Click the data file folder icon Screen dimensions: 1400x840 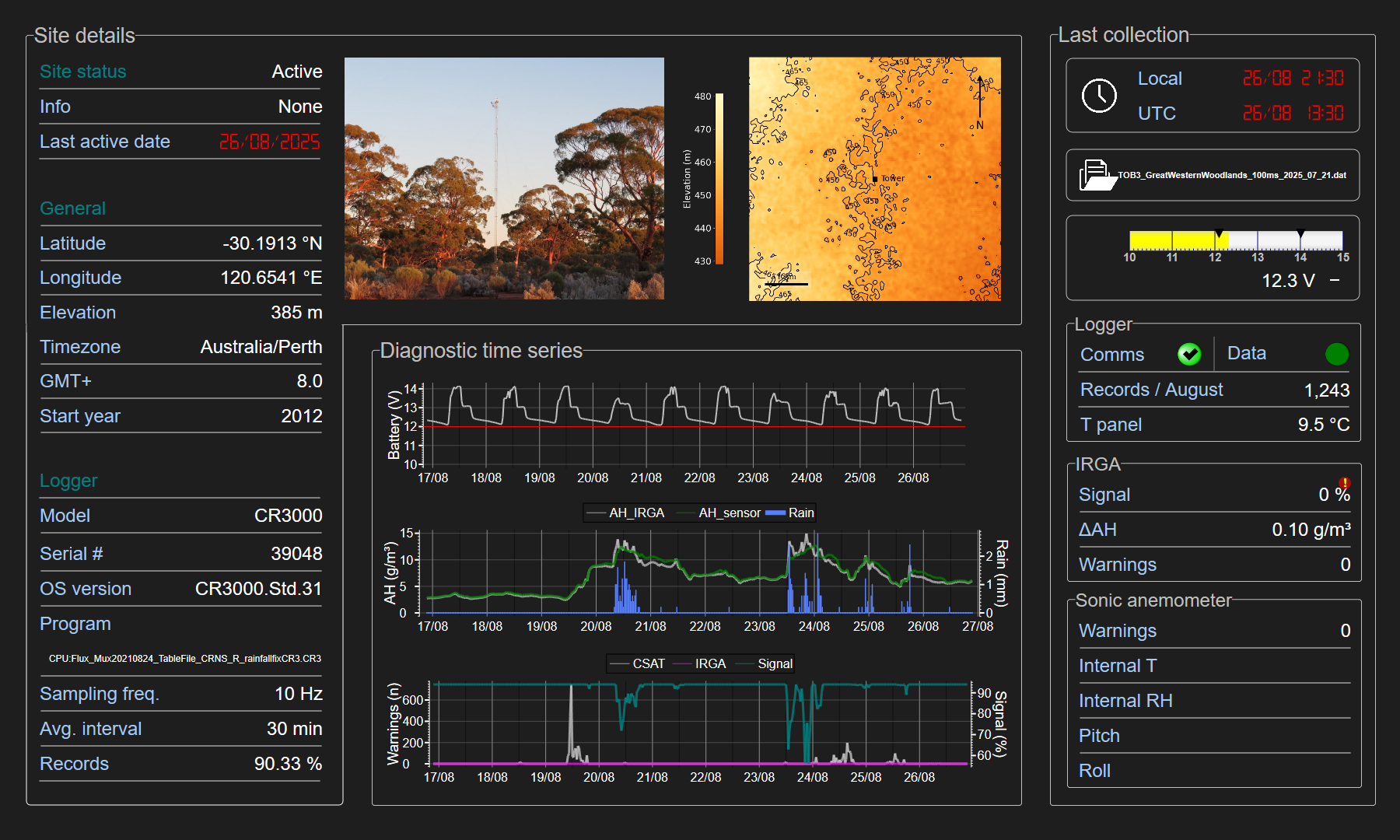click(1097, 175)
